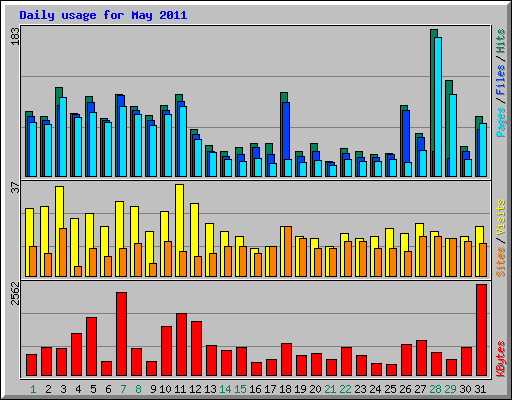Click green day label 22 on the x-axis

pos(345,389)
